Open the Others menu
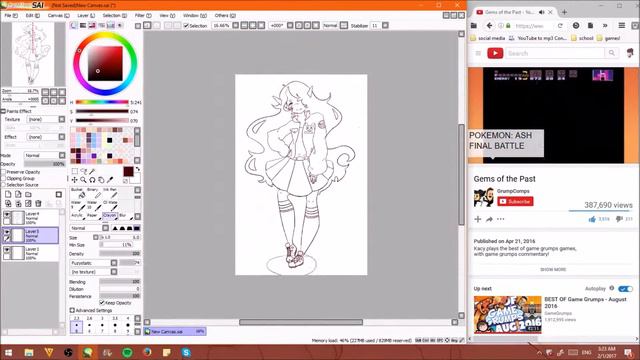Screen dimensions: 640x360 coord(225,16)
